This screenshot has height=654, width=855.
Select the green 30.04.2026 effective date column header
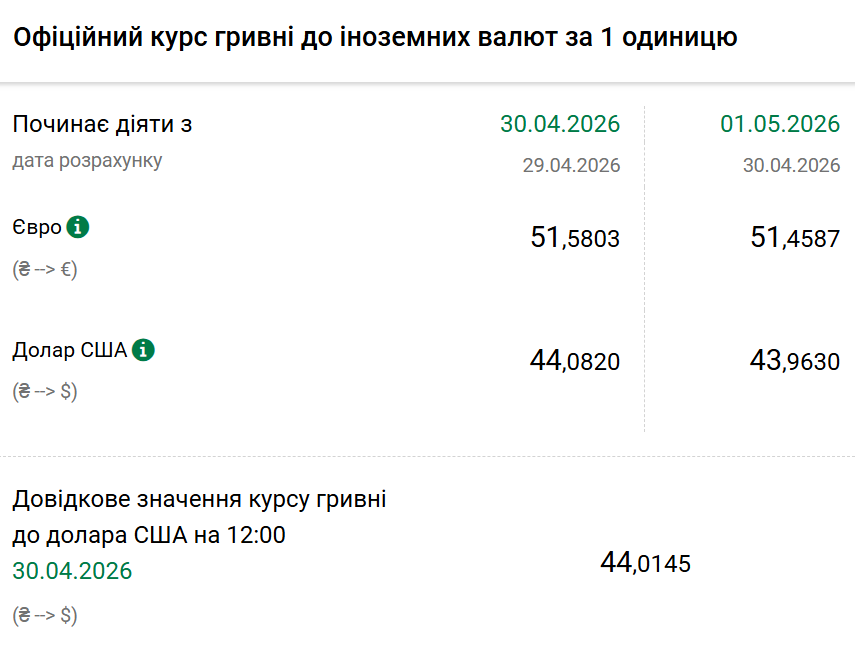(560, 124)
